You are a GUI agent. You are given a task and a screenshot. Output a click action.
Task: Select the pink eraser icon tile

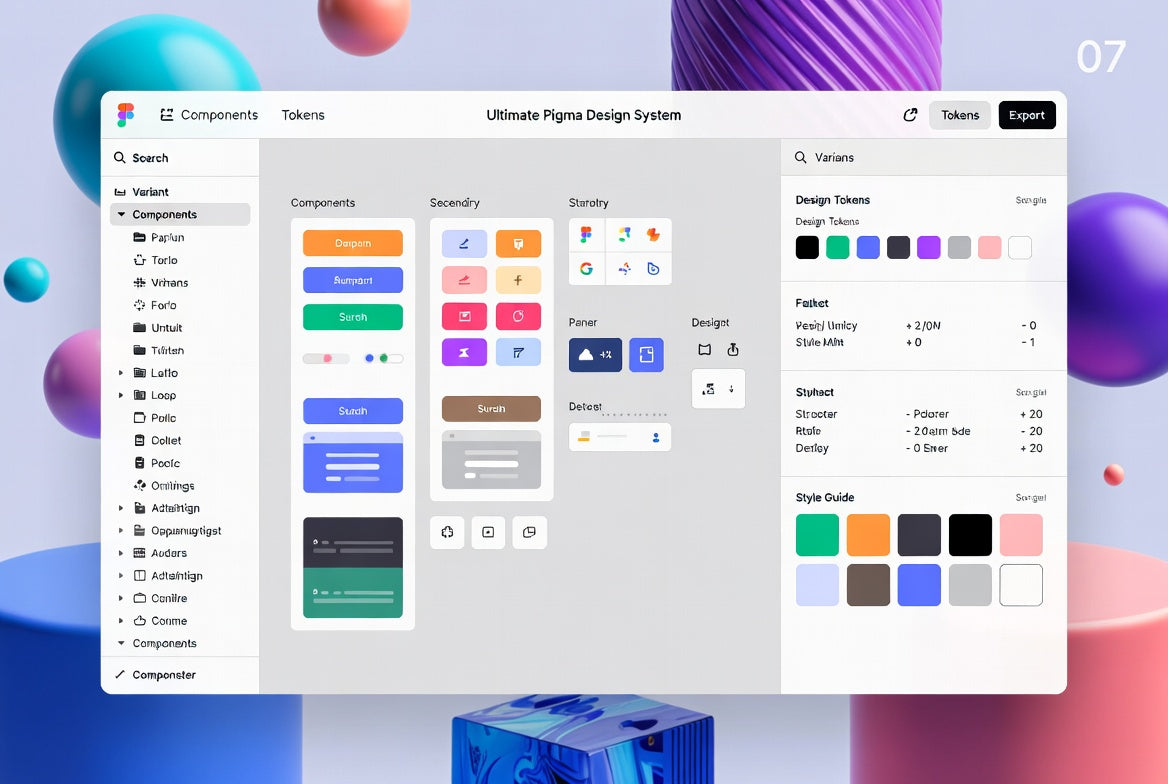(x=464, y=280)
